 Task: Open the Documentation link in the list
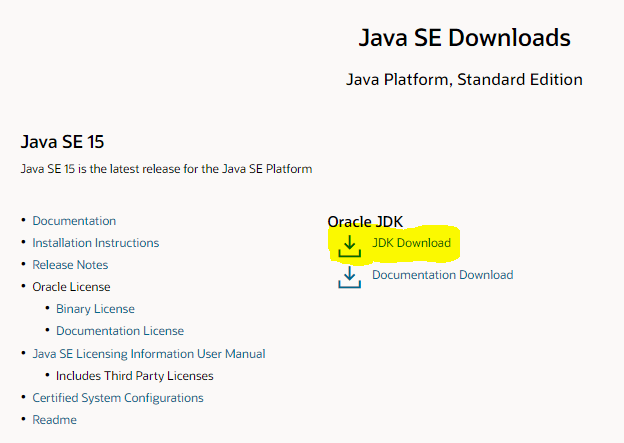[74, 221]
